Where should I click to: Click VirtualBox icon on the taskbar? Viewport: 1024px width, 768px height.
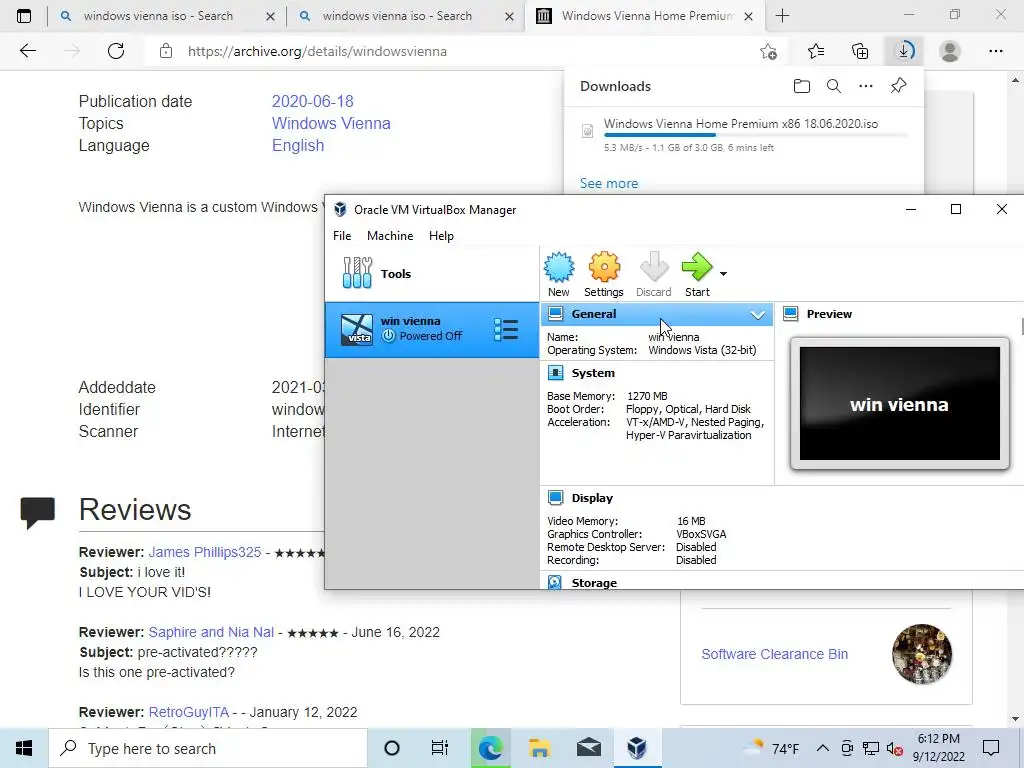(637, 748)
